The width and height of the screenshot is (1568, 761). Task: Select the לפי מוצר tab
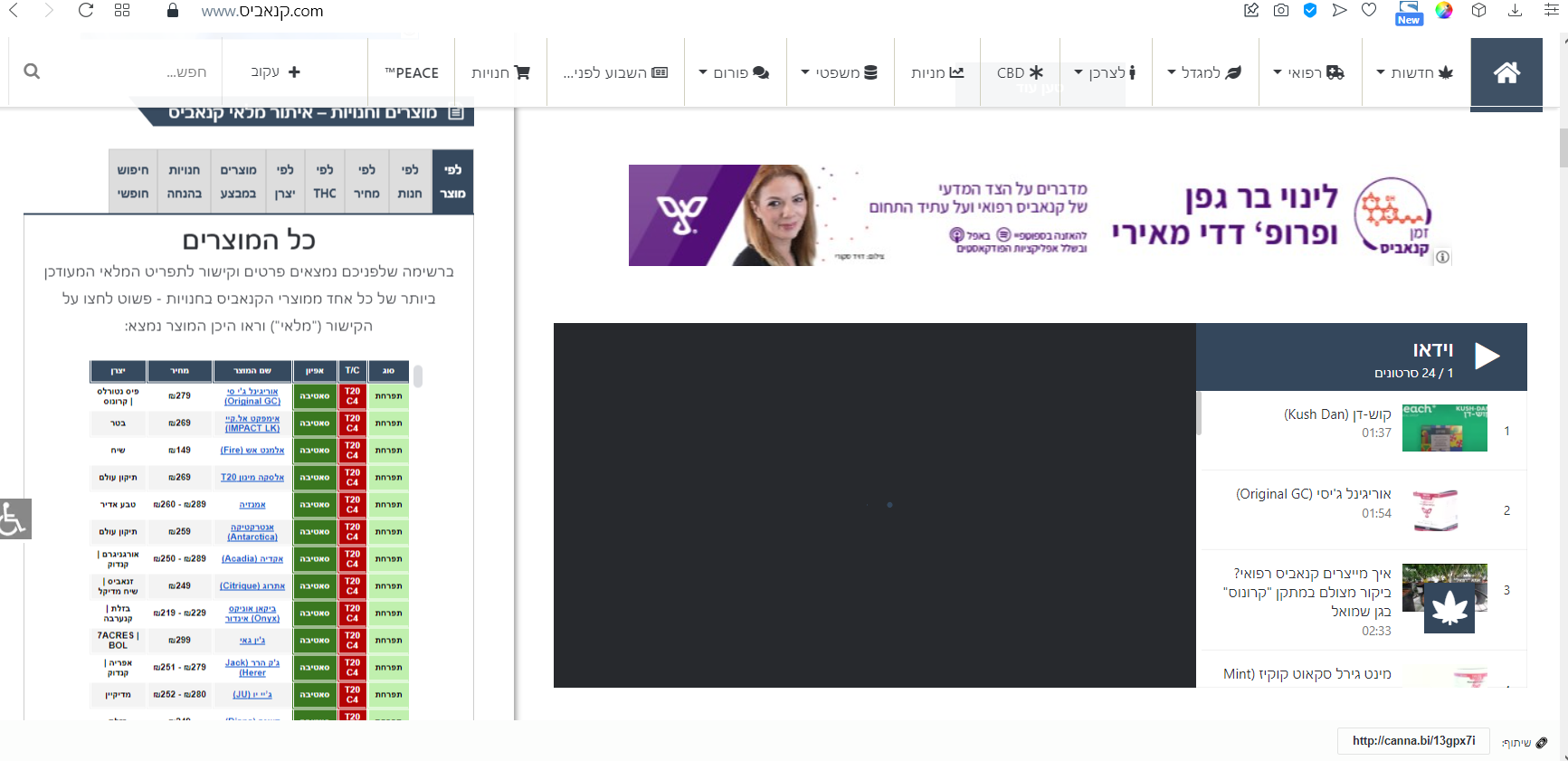point(452,181)
